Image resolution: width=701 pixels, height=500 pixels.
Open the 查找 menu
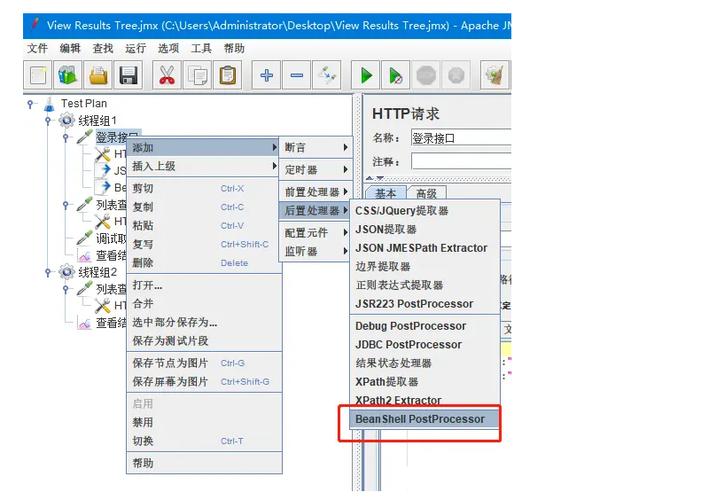(103, 48)
